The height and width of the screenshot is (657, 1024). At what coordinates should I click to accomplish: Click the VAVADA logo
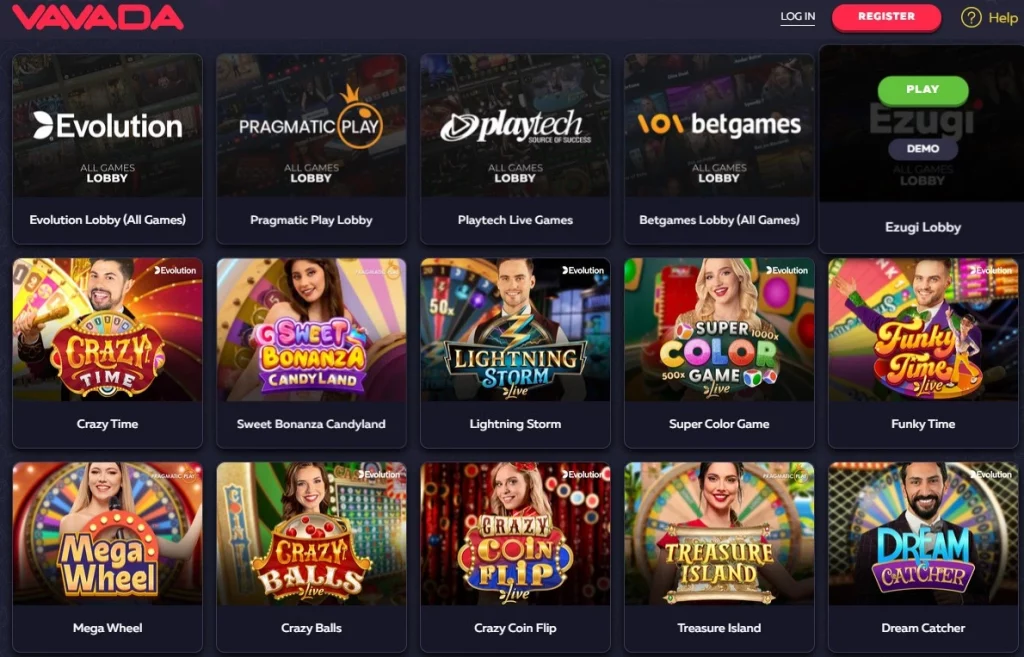(98, 17)
